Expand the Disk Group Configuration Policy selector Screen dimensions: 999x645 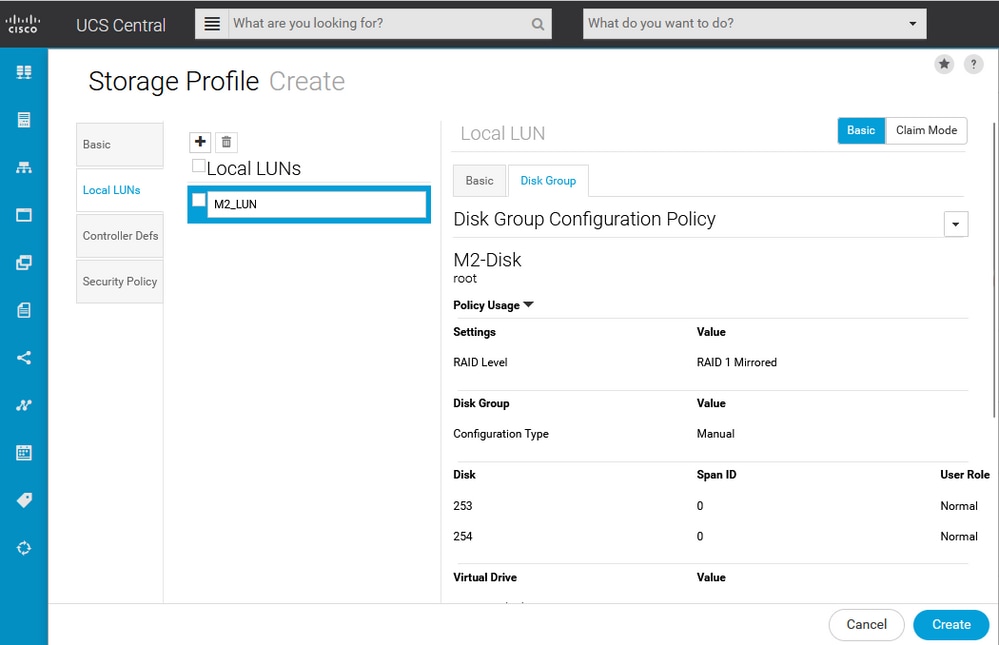click(x=955, y=223)
